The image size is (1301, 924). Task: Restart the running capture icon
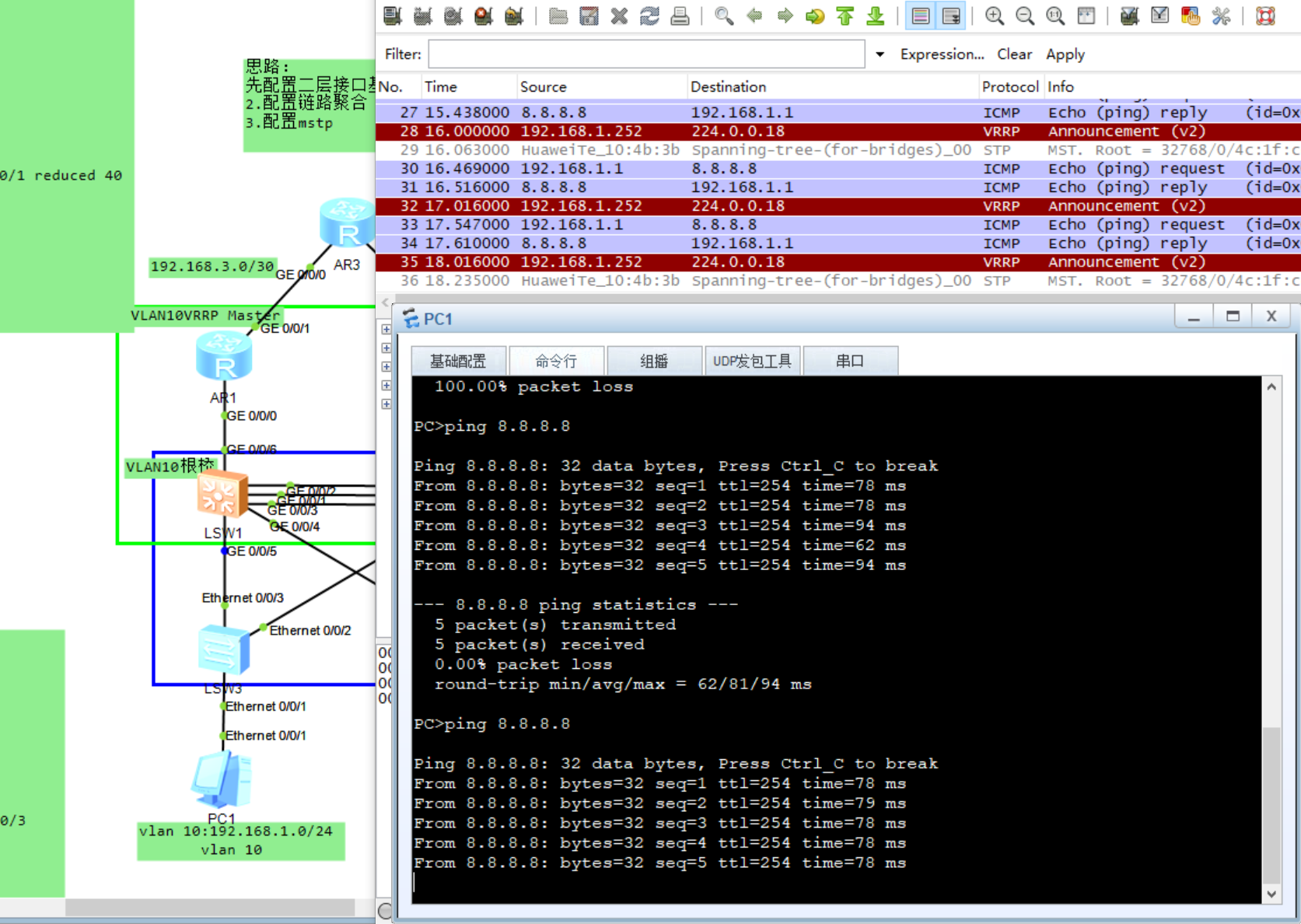[514, 16]
